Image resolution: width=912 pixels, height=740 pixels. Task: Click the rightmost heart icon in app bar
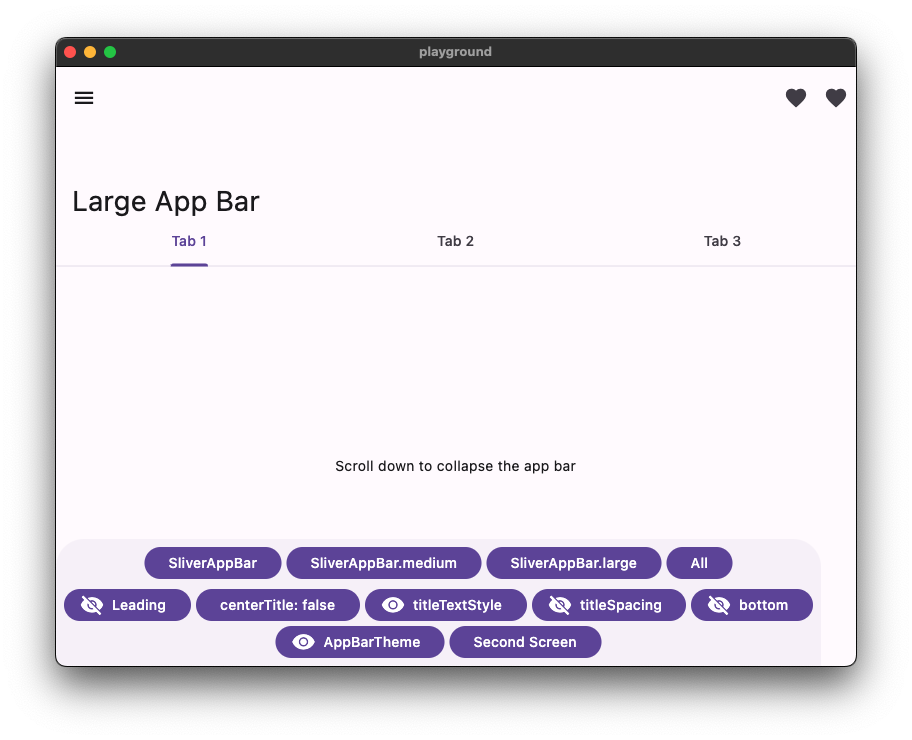836,98
